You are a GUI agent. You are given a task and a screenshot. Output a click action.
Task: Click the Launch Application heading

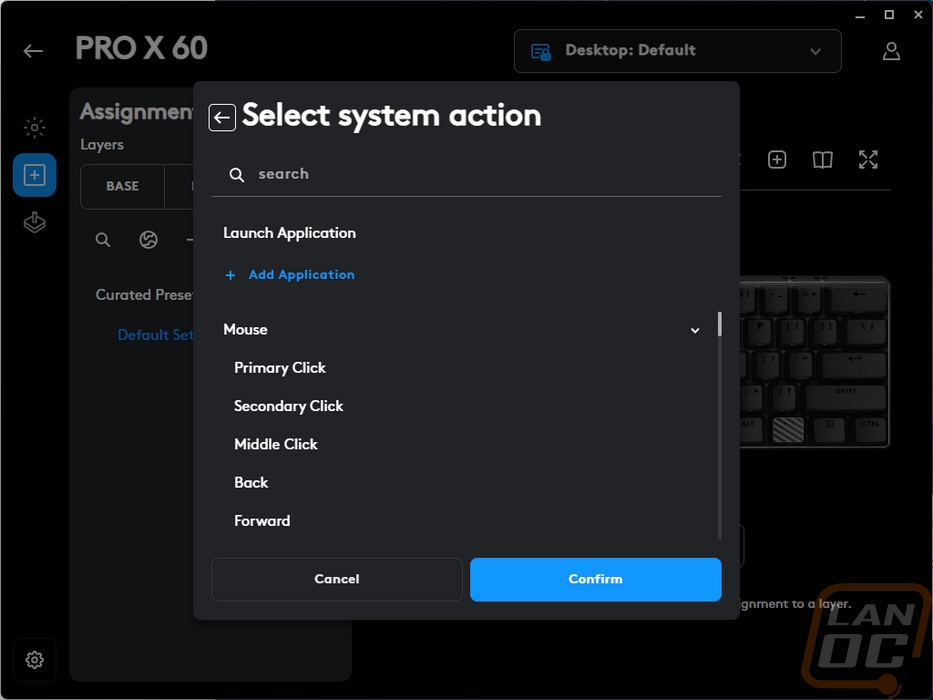289,233
